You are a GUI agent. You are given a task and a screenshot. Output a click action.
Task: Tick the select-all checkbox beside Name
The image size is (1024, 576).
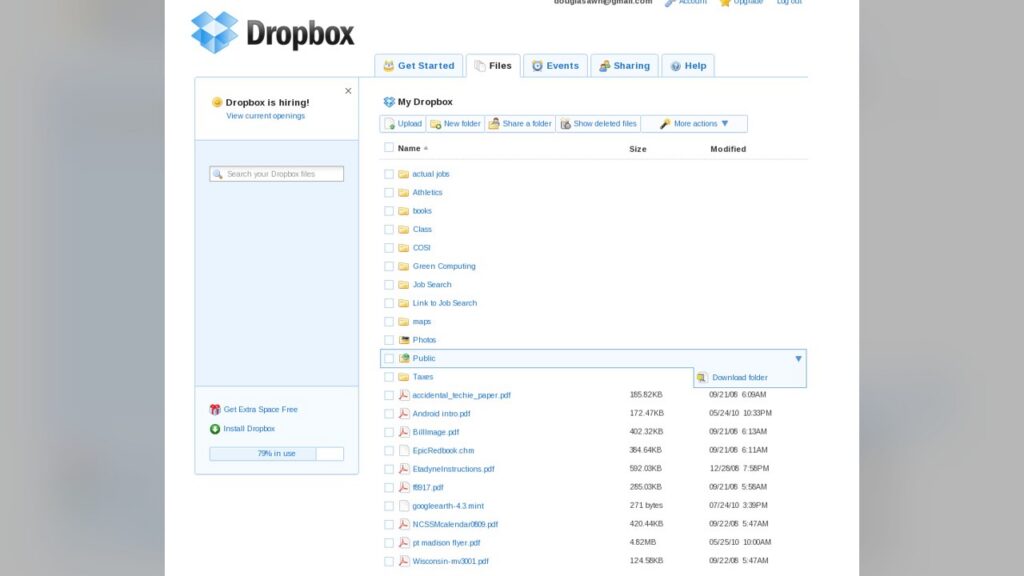[x=389, y=148]
